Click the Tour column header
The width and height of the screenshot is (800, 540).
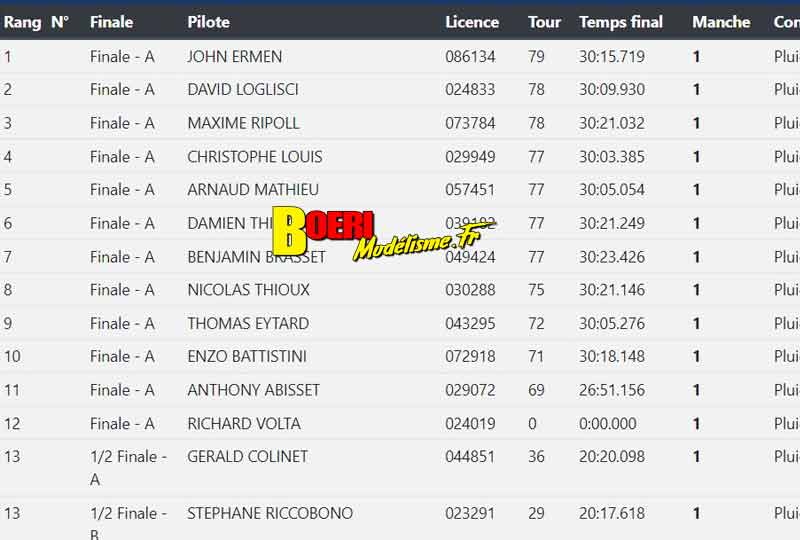544,22
